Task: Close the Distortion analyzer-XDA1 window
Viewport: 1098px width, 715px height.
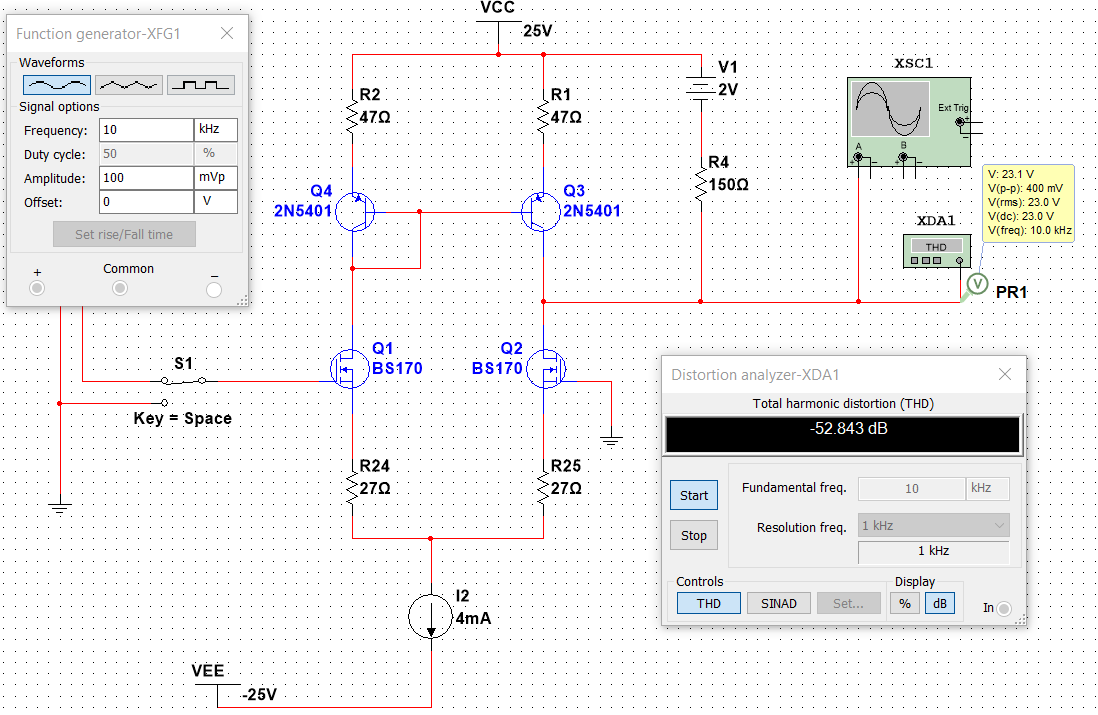Action: (x=1005, y=374)
